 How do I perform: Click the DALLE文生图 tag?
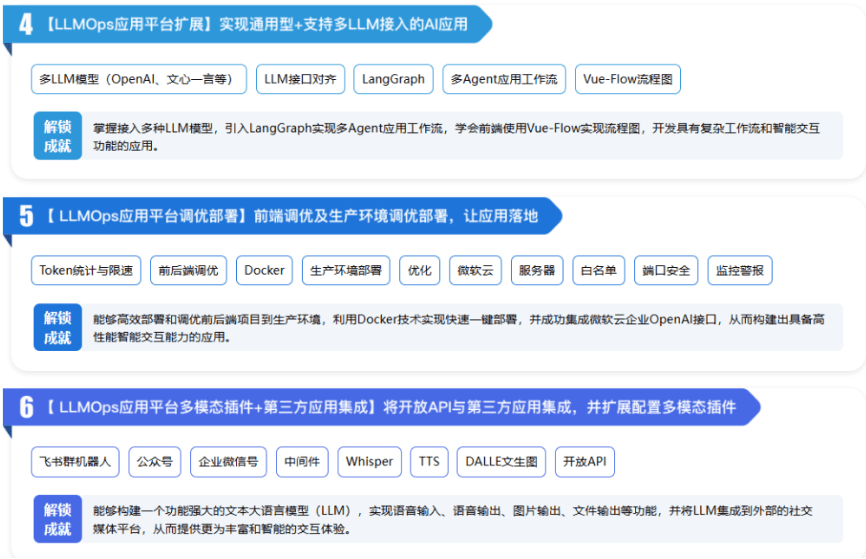pos(501,461)
